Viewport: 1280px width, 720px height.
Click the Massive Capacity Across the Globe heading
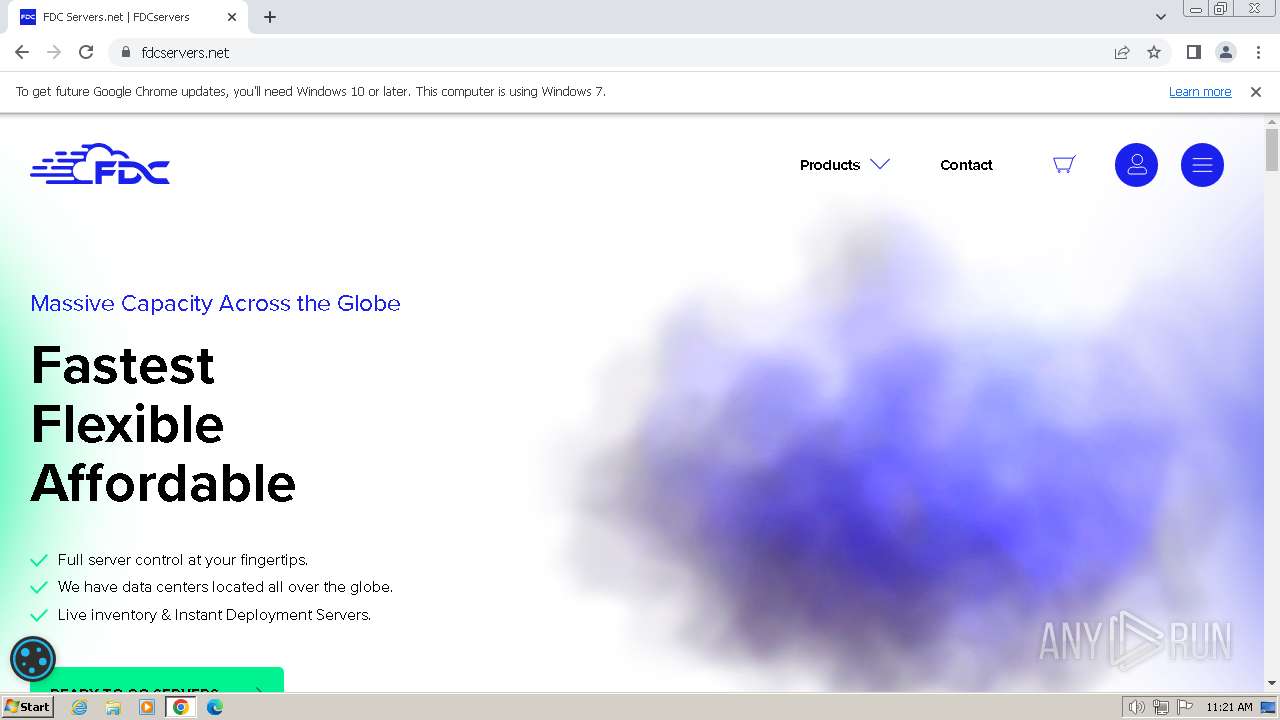click(x=215, y=303)
